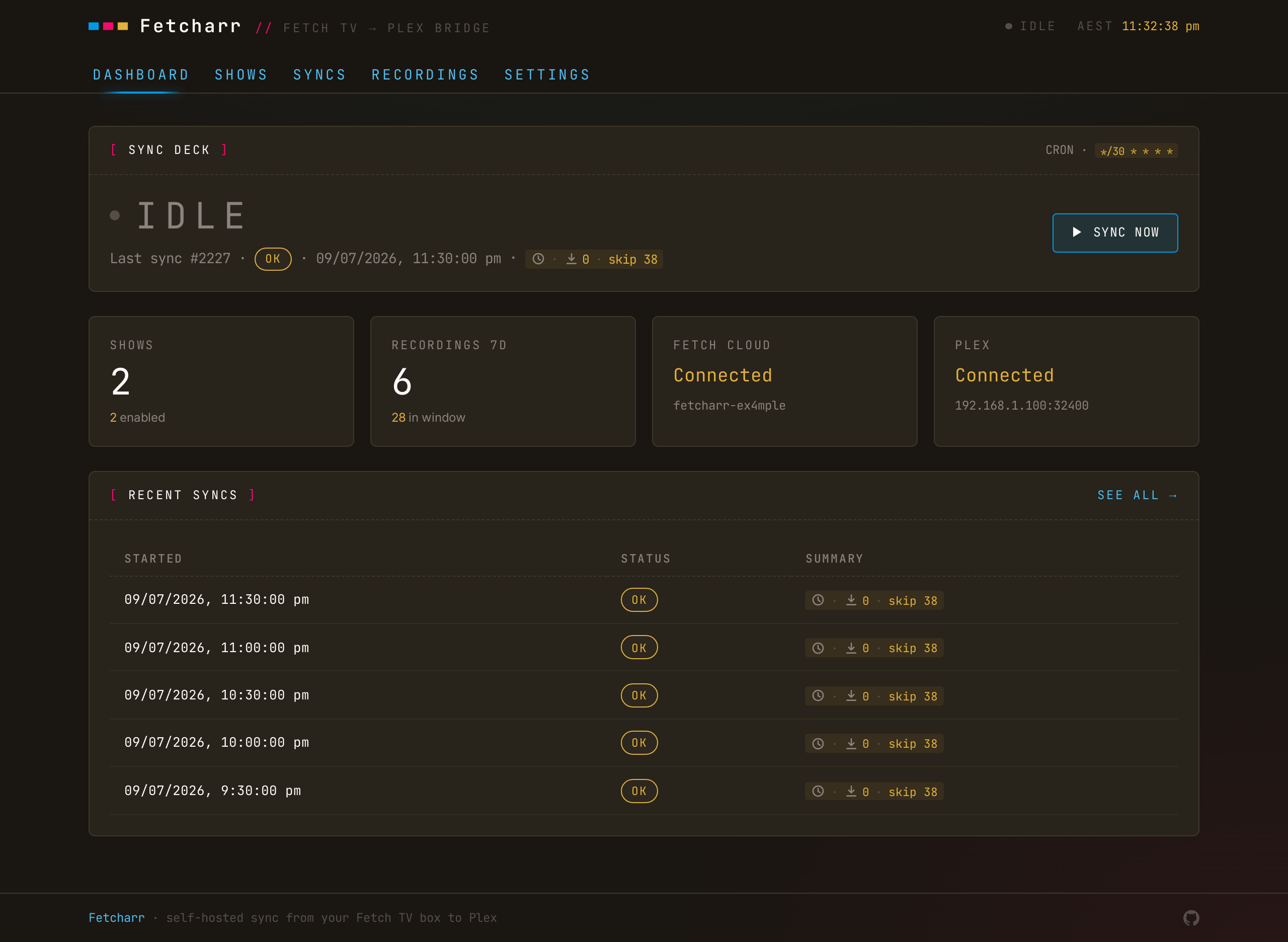Click the SYNC DECK panel title

[x=169, y=150]
